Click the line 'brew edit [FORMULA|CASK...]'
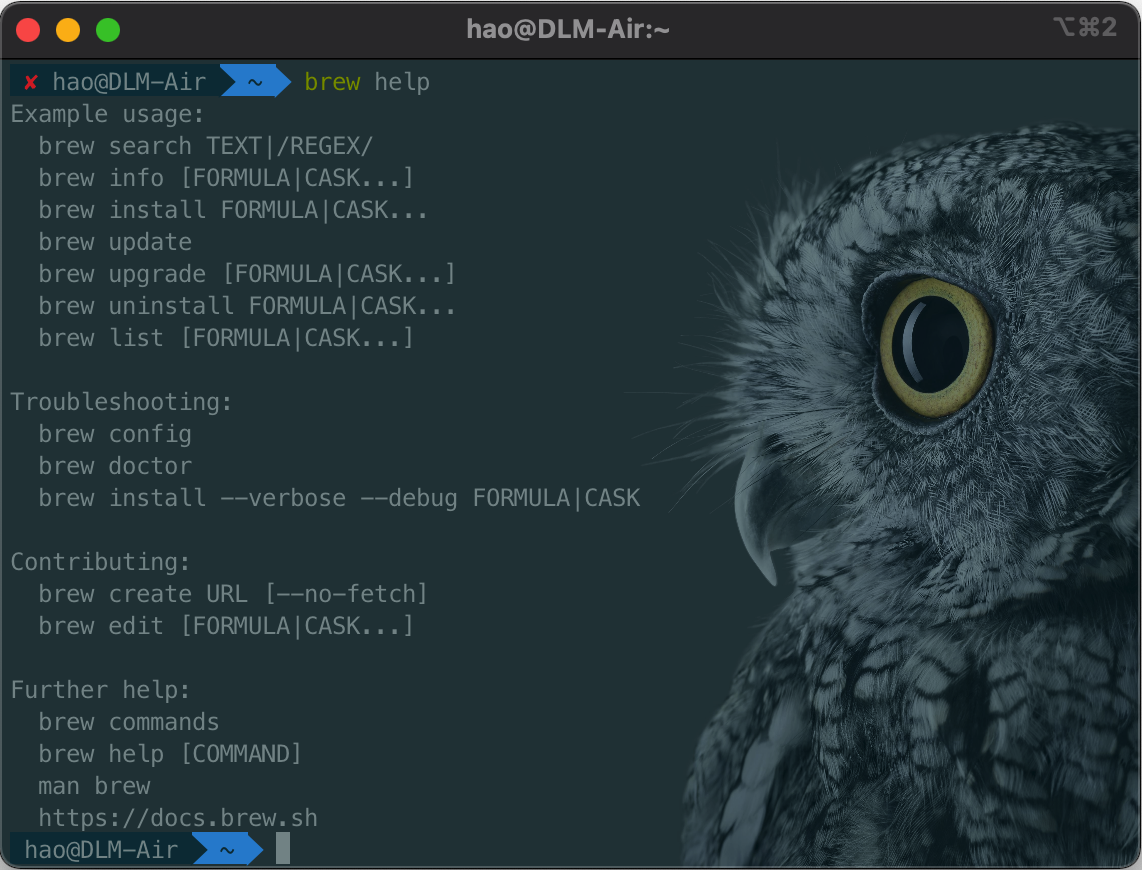 (x=226, y=626)
